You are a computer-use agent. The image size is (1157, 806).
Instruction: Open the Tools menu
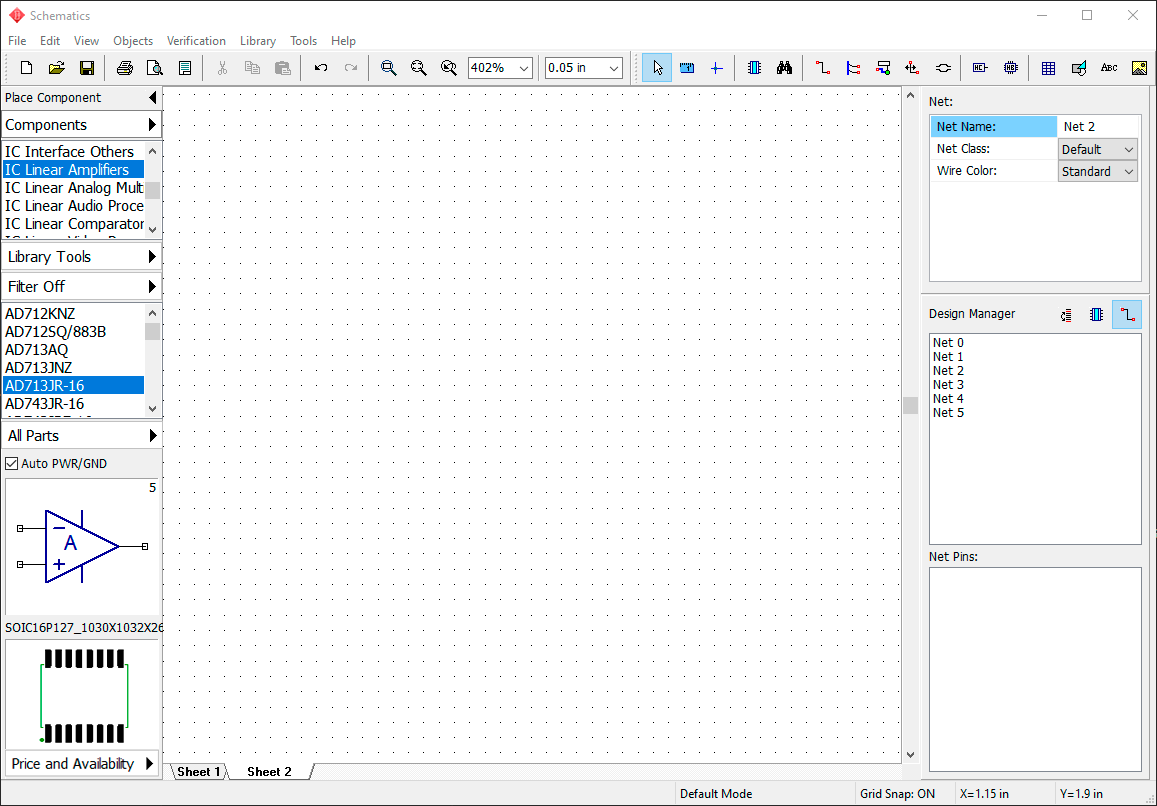303,41
